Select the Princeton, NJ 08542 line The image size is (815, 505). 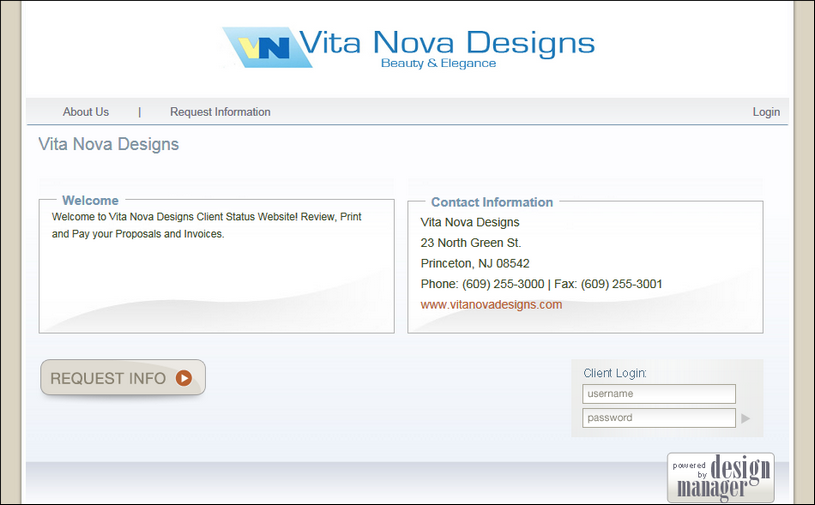[x=475, y=263]
